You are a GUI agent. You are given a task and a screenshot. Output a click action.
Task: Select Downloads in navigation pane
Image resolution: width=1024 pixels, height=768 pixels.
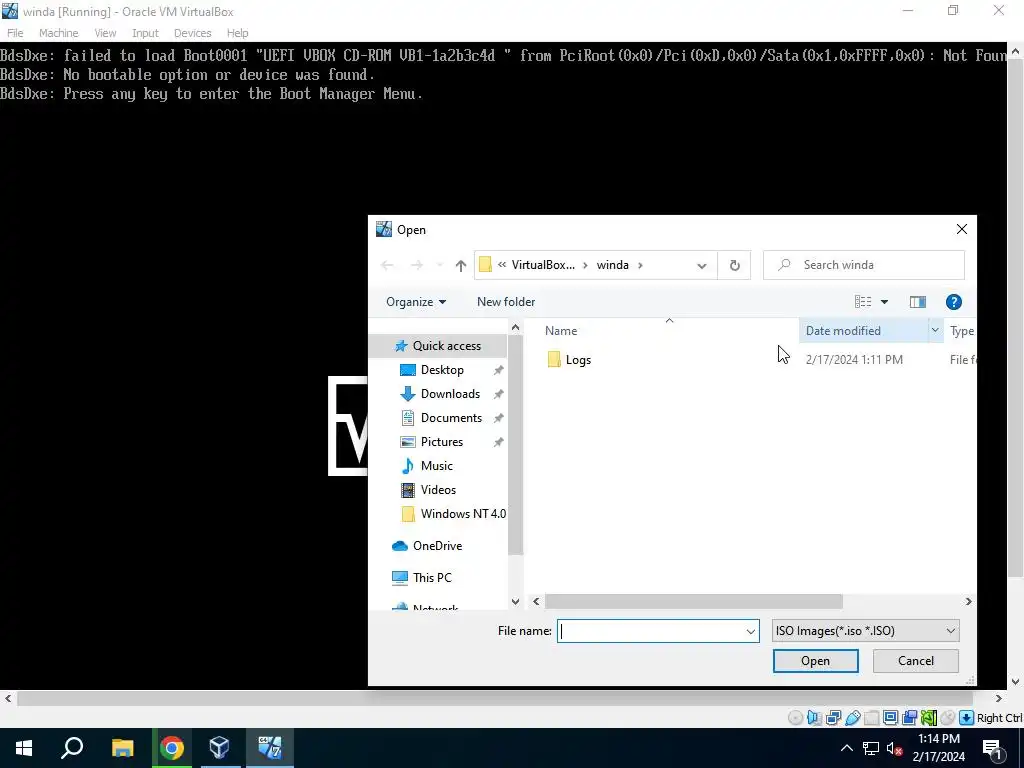pos(450,394)
